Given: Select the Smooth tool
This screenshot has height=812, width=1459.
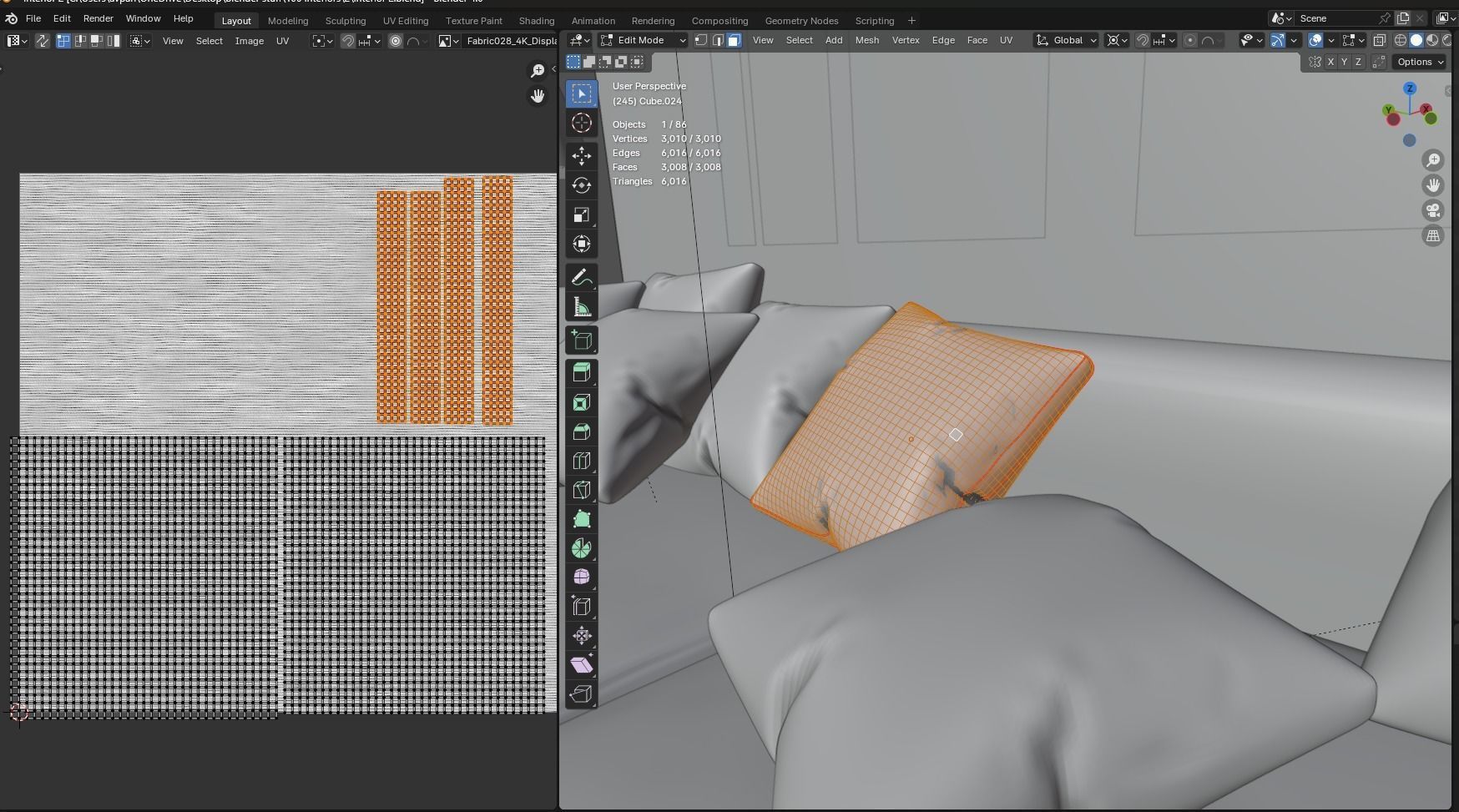Looking at the screenshot, I should pos(582,577).
